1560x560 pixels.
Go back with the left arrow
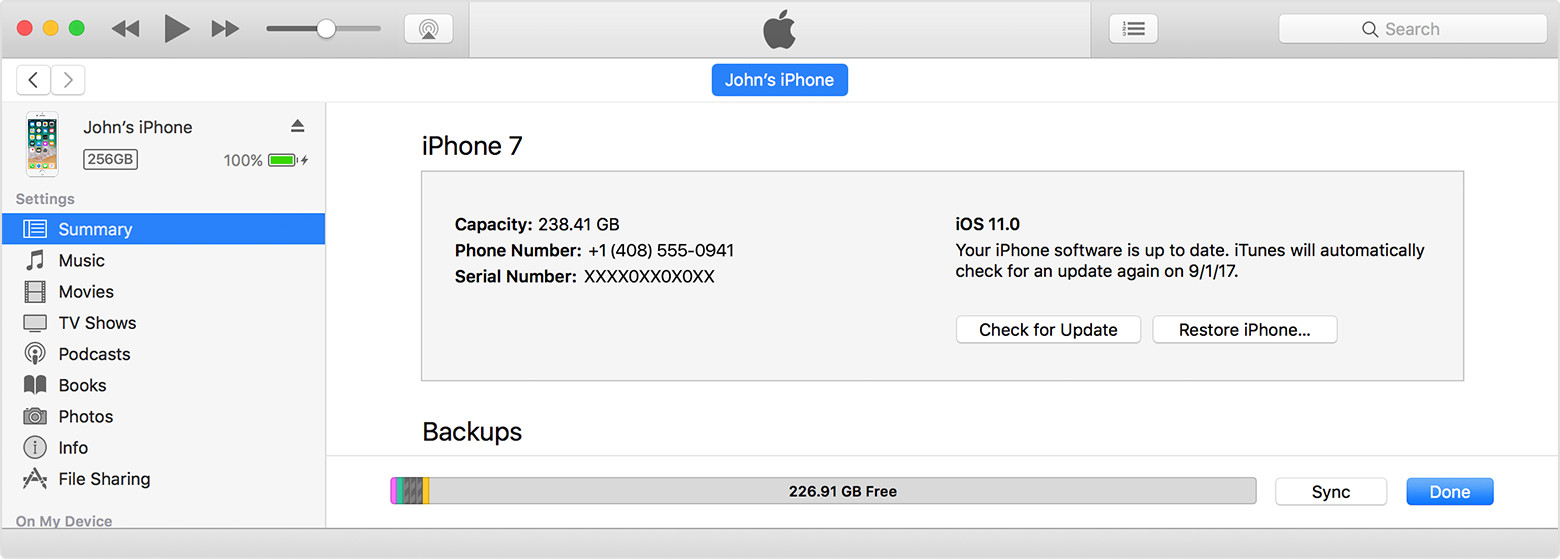coord(33,80)
